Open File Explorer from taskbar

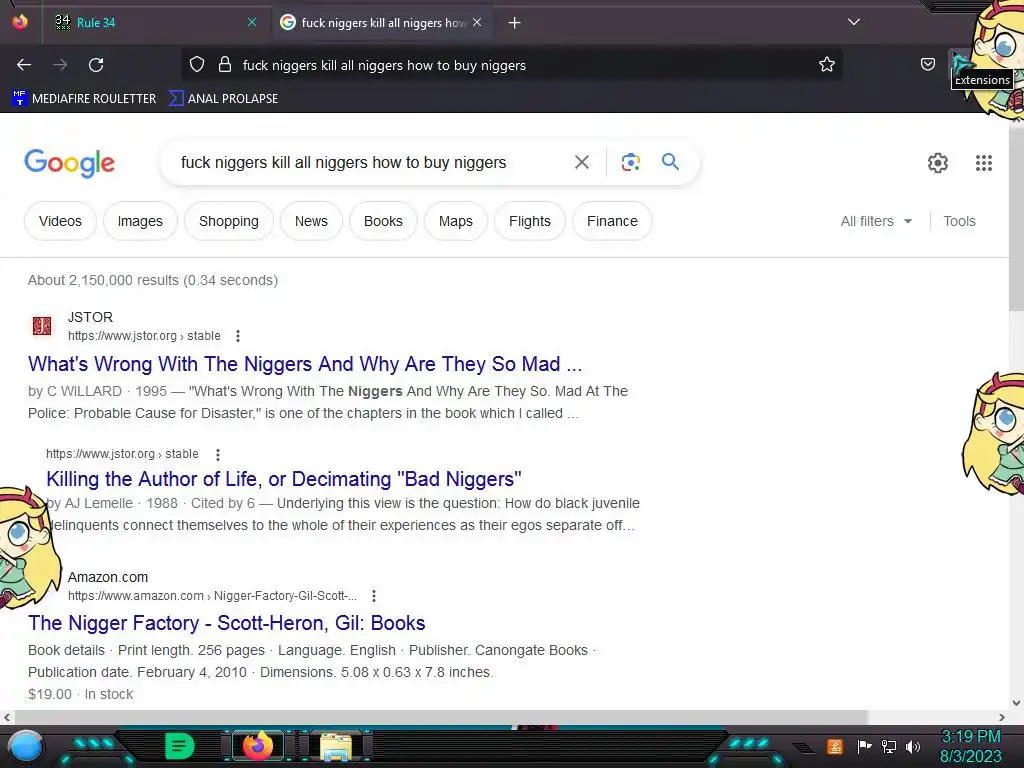pyautogui.click(x=336, y=746)
